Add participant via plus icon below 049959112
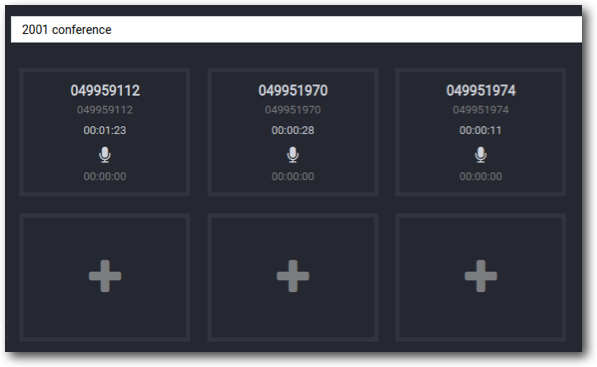The width and height of the screenshot is (597, 367). [x=105, y=276]
